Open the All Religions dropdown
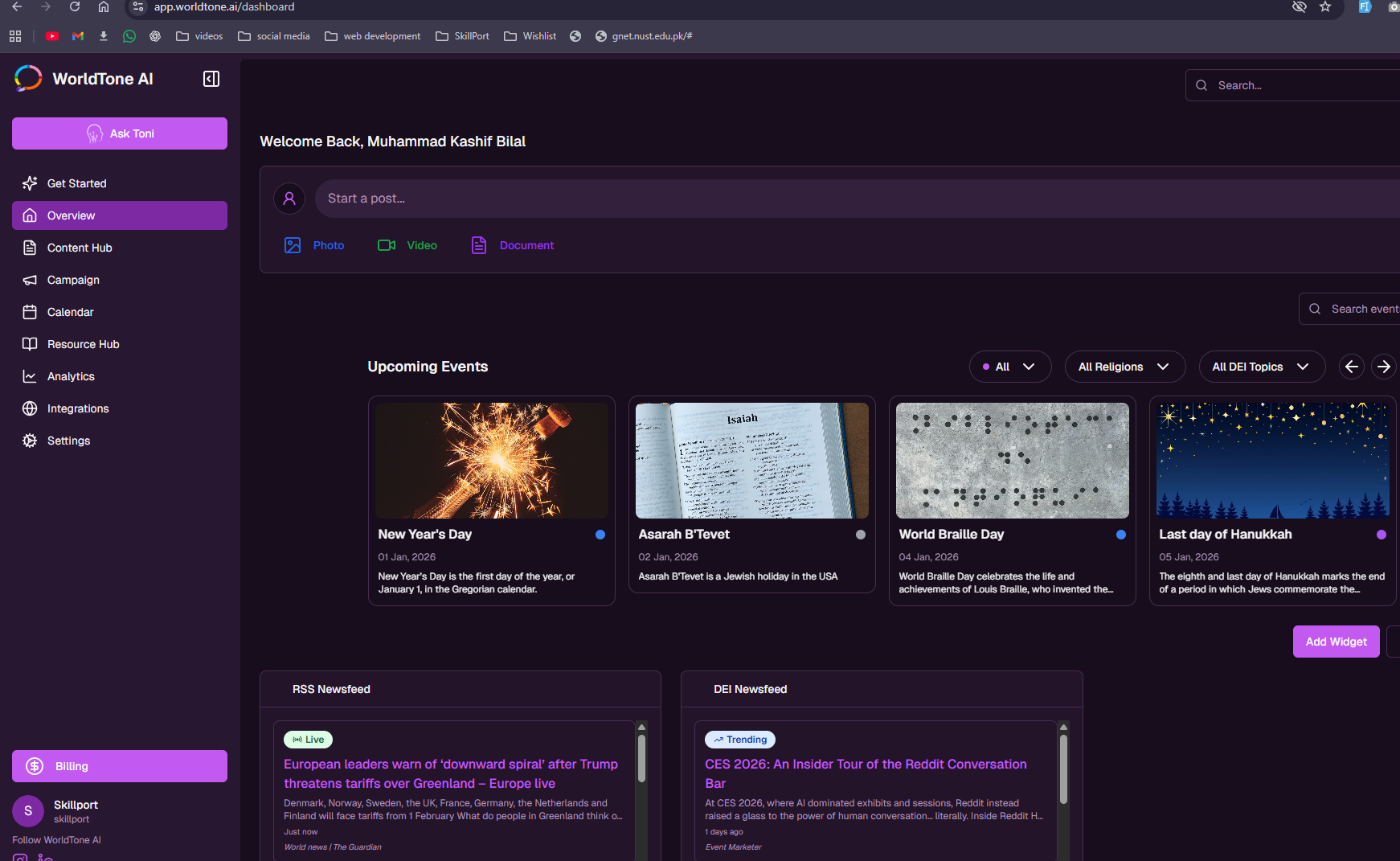Screen dimensions: 1400x861 coord(1124,367)
